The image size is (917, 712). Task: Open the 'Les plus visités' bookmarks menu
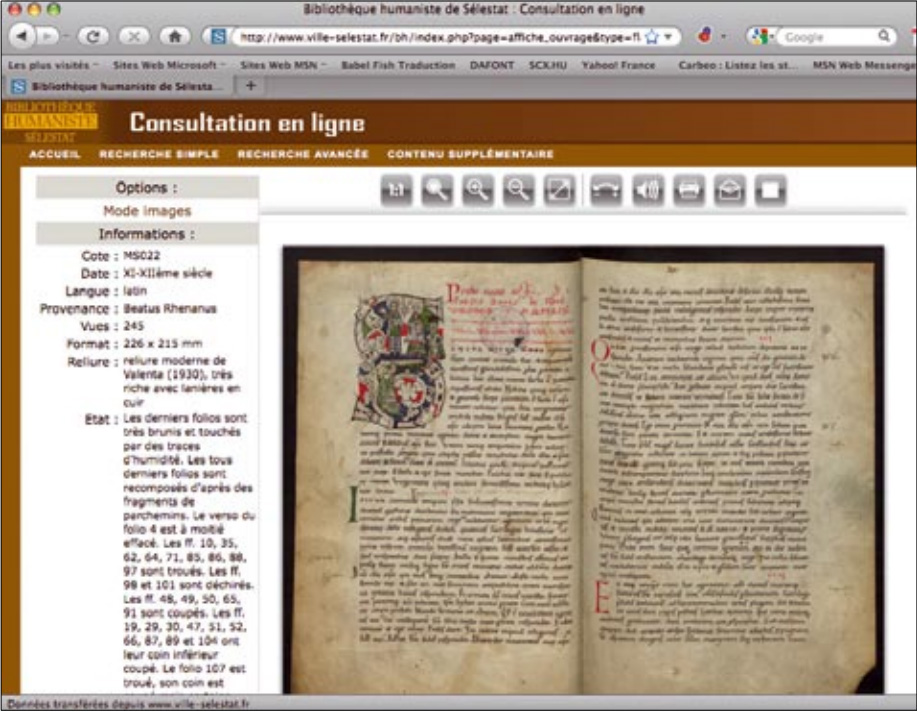[x=53, y=65]
